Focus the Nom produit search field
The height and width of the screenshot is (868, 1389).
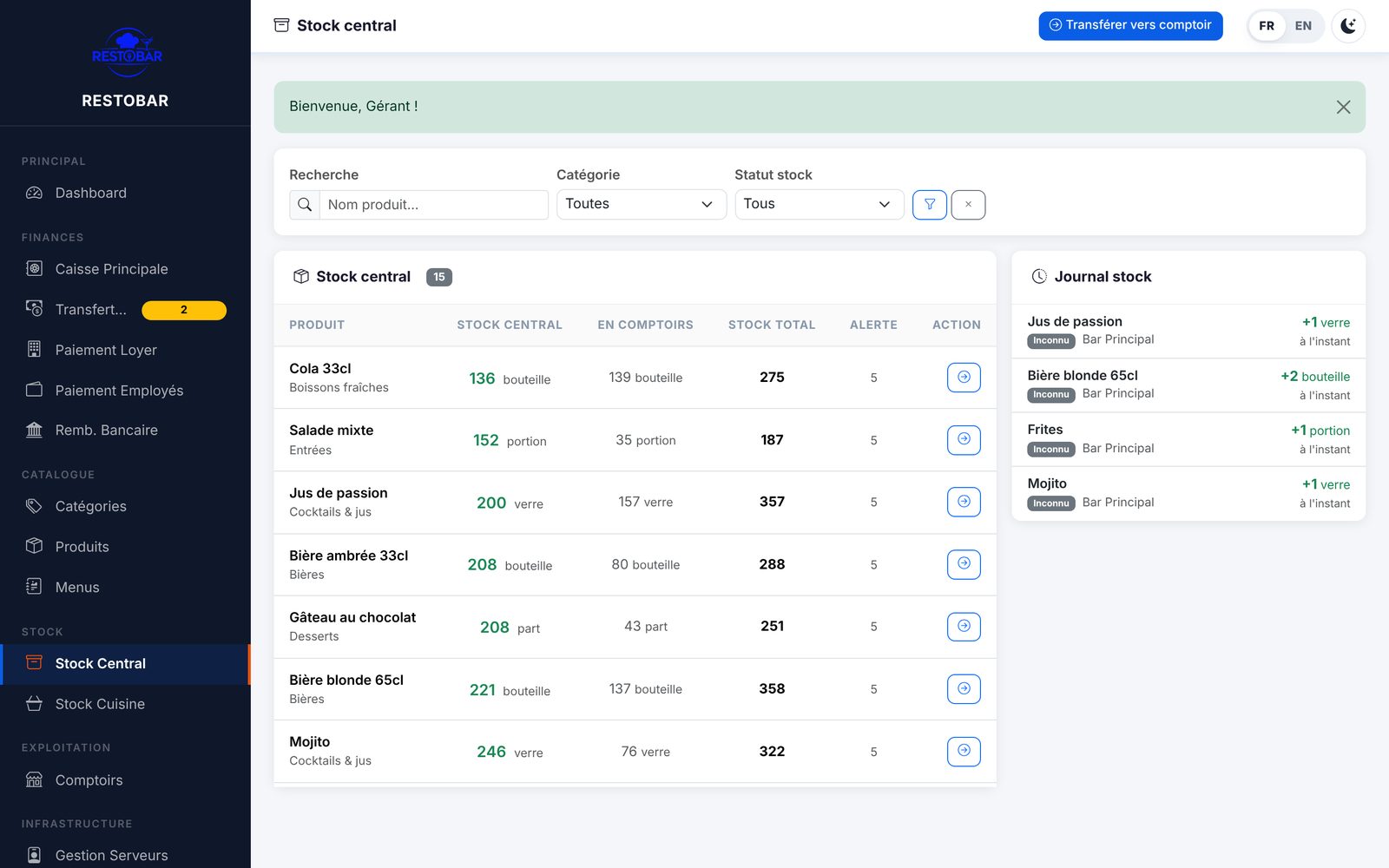tap(433, 205)
